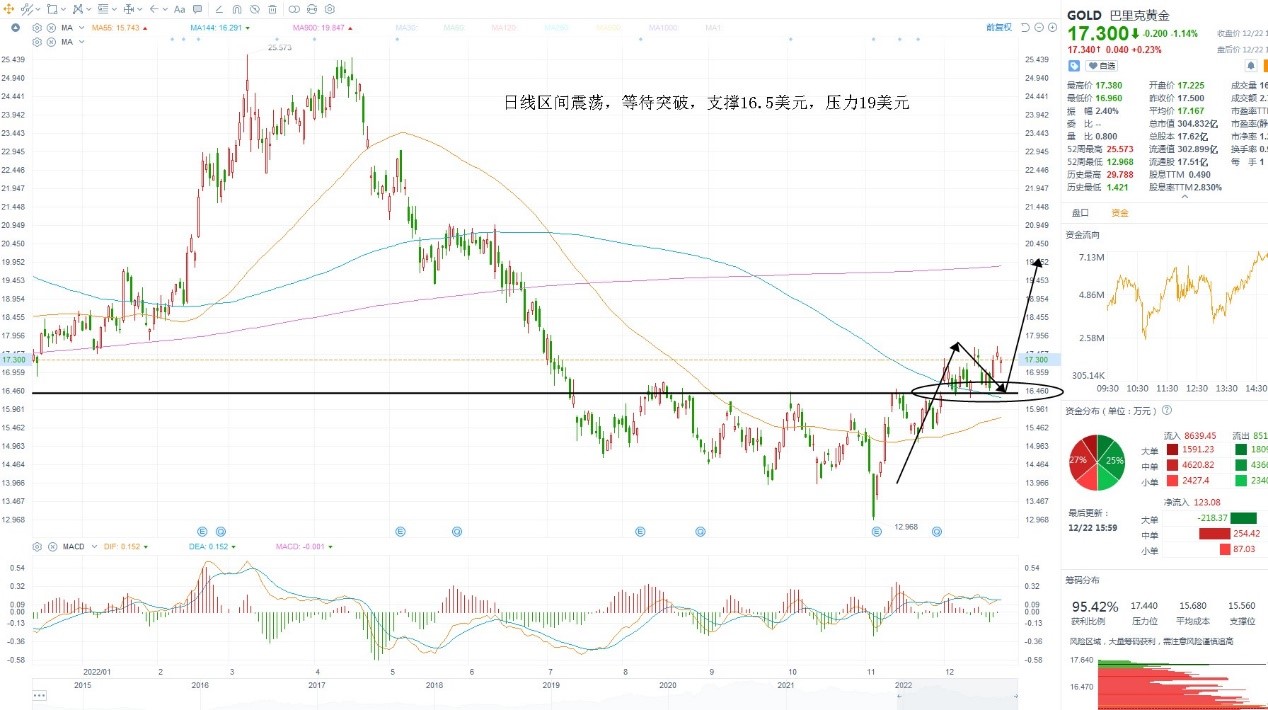Click GOLD 巴里克黄金 stock title
The height and width of the screenshot is (710, 1268).
click(1118, 15)
